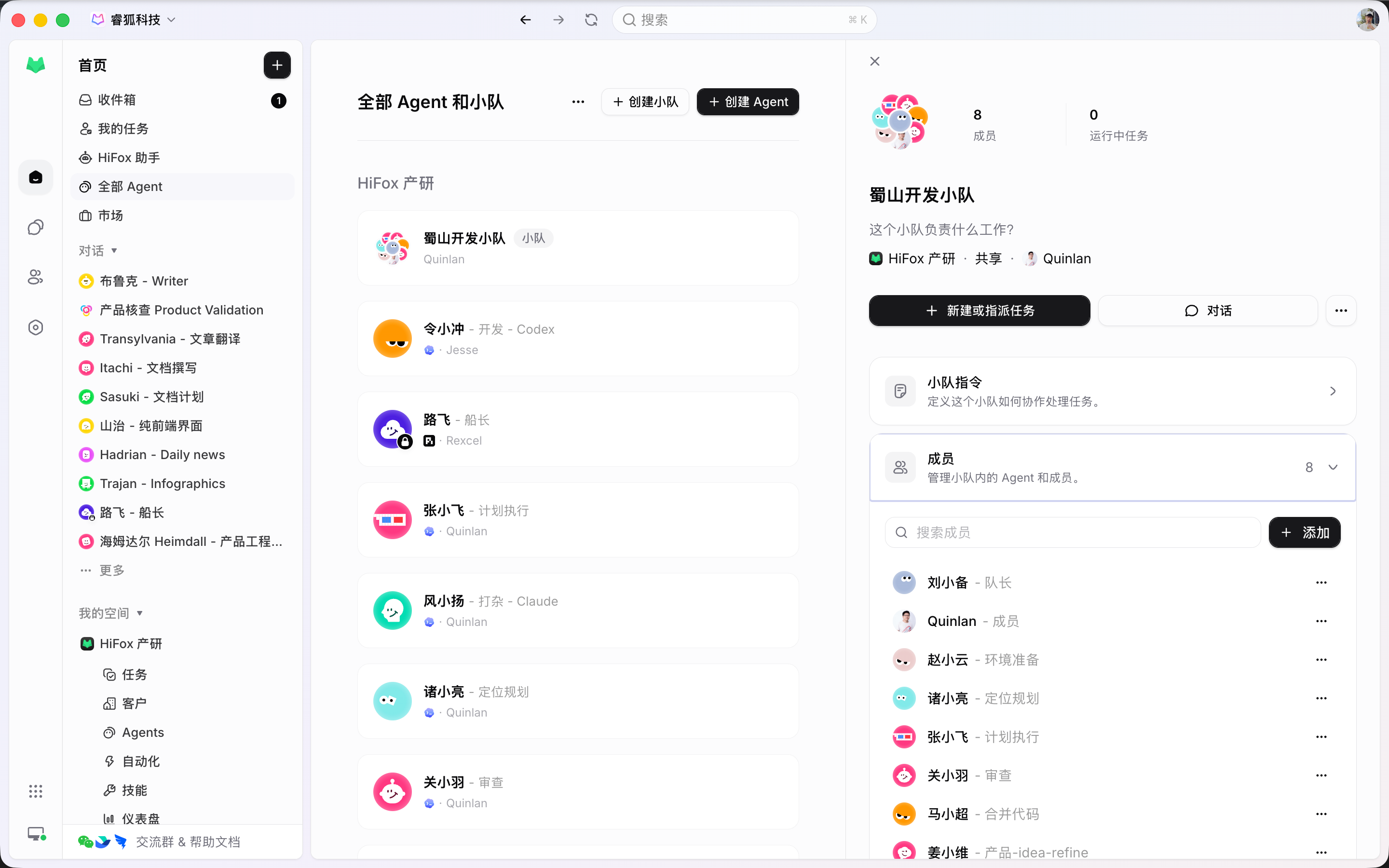Open 我的任务 in sidebar
This screenshot has width=1389, height=868.
[x=182, y=129]
